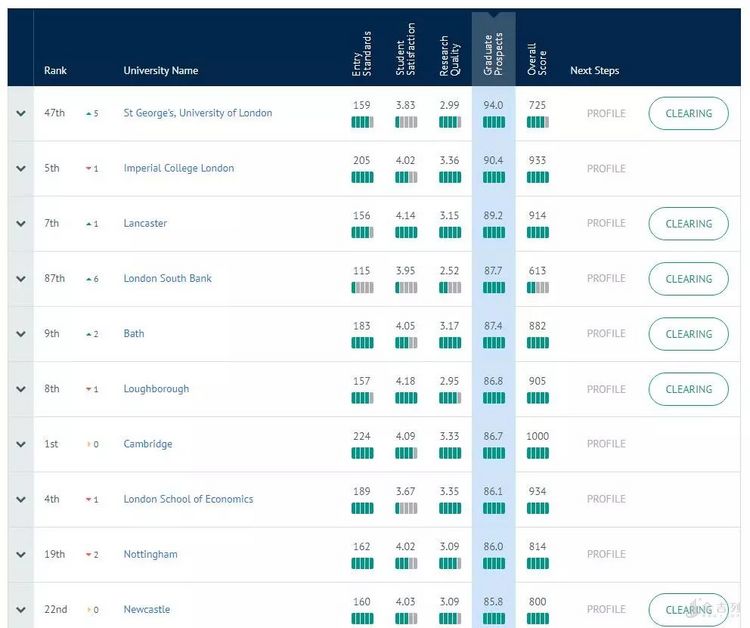Image resolution: width=750 pixels, height=628 pixels.
Task: Click Clearing button for Bath
Action: pyautogui.click(x=688, y=334)
